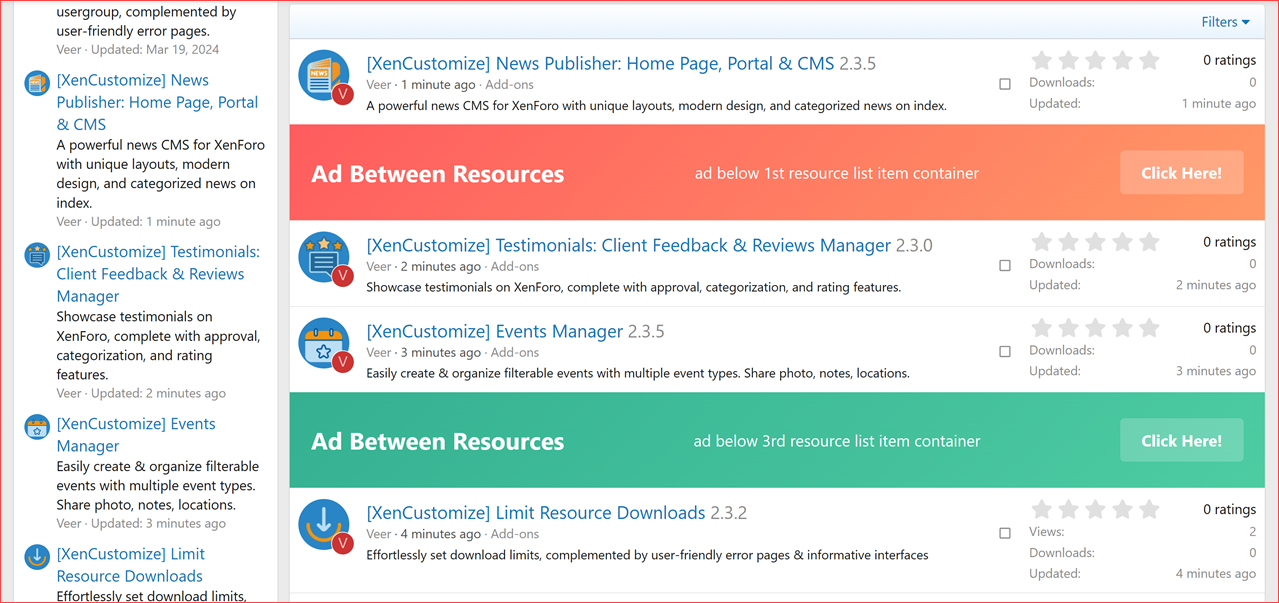Click the fifth rating star for Events Manager
This screenshot has height=603, width=1279.
click(1148, 326)
